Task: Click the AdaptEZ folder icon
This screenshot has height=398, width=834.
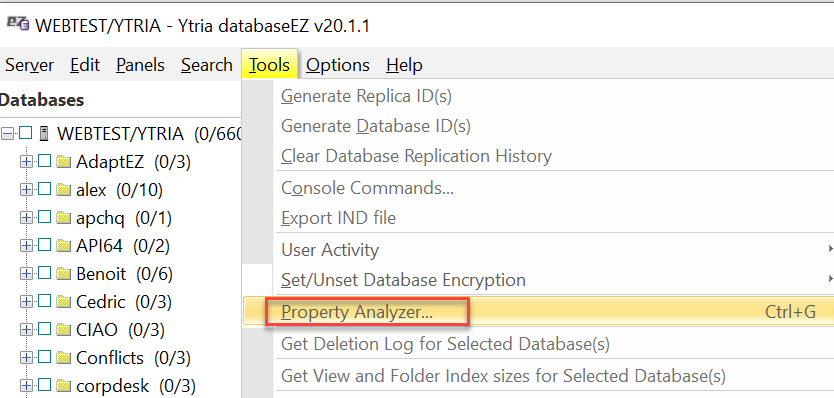Action: (63, 161)
